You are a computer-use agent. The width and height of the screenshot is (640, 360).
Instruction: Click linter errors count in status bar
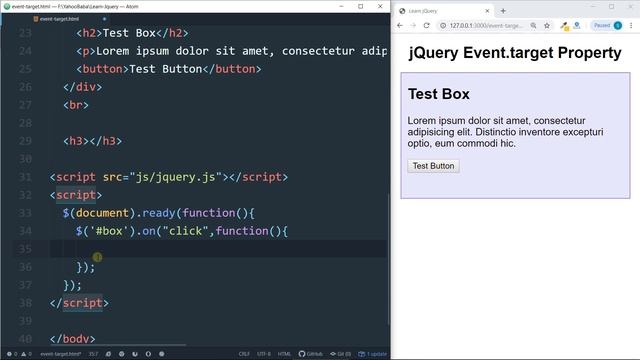[x=12, y=354]
